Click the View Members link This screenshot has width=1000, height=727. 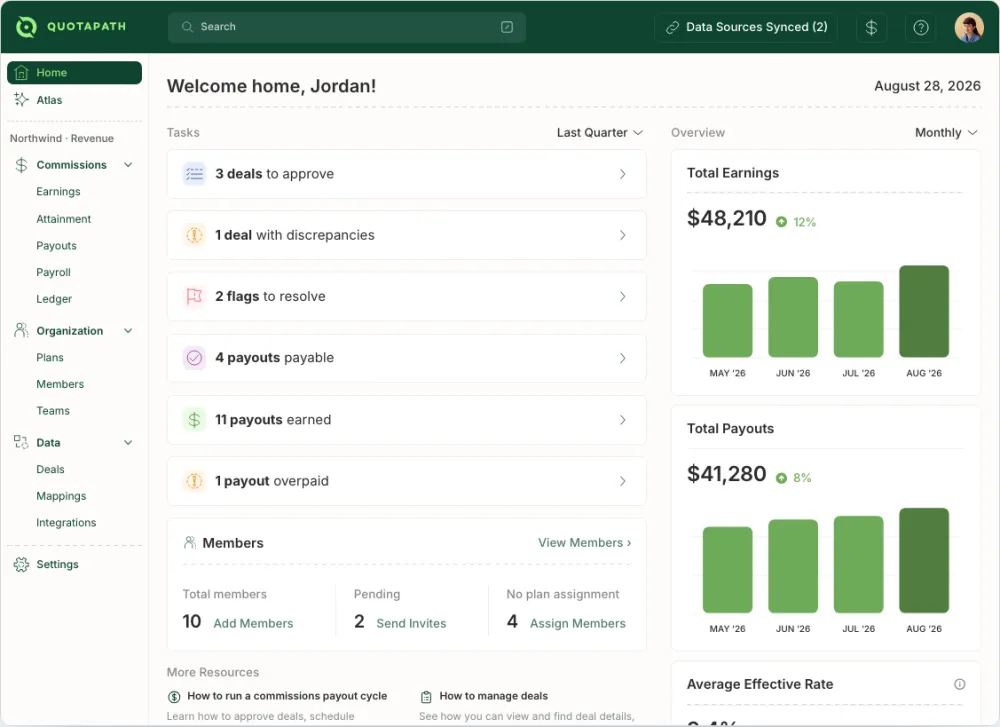point(584,543)
